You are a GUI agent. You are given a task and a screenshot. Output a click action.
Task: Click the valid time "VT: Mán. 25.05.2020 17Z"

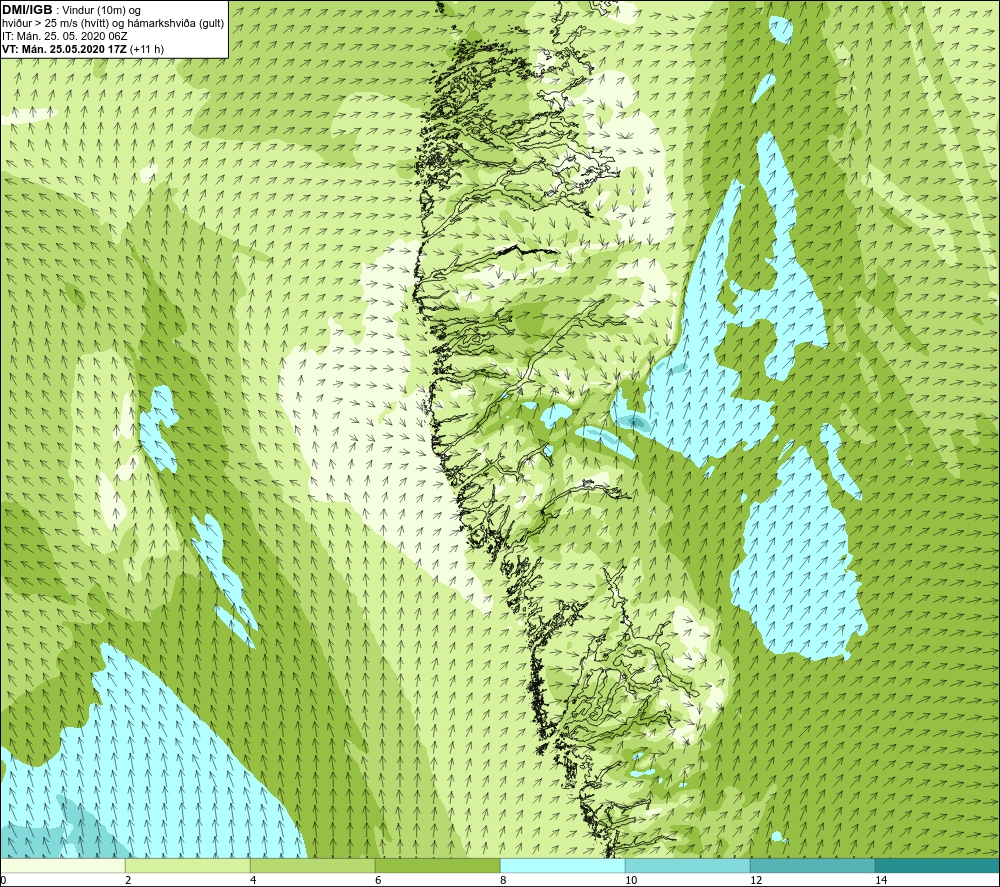coord(65,49)
